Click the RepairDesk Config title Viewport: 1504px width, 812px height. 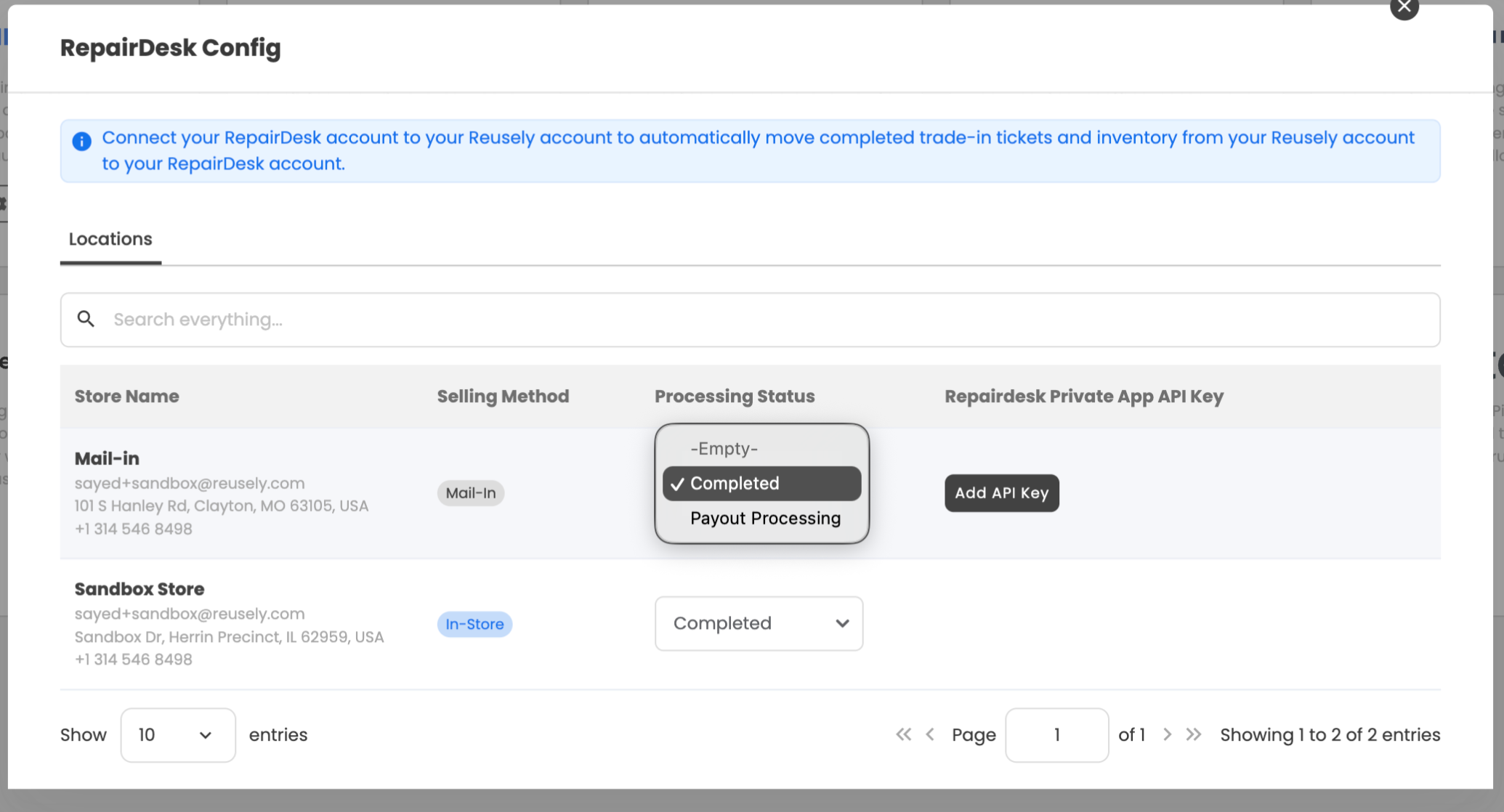coord(171,48)
